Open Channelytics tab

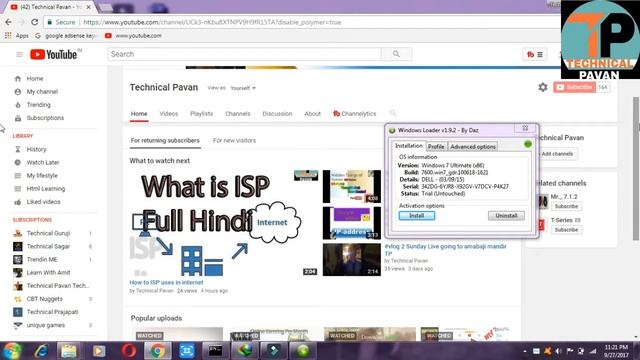click(x=354, y=113)
